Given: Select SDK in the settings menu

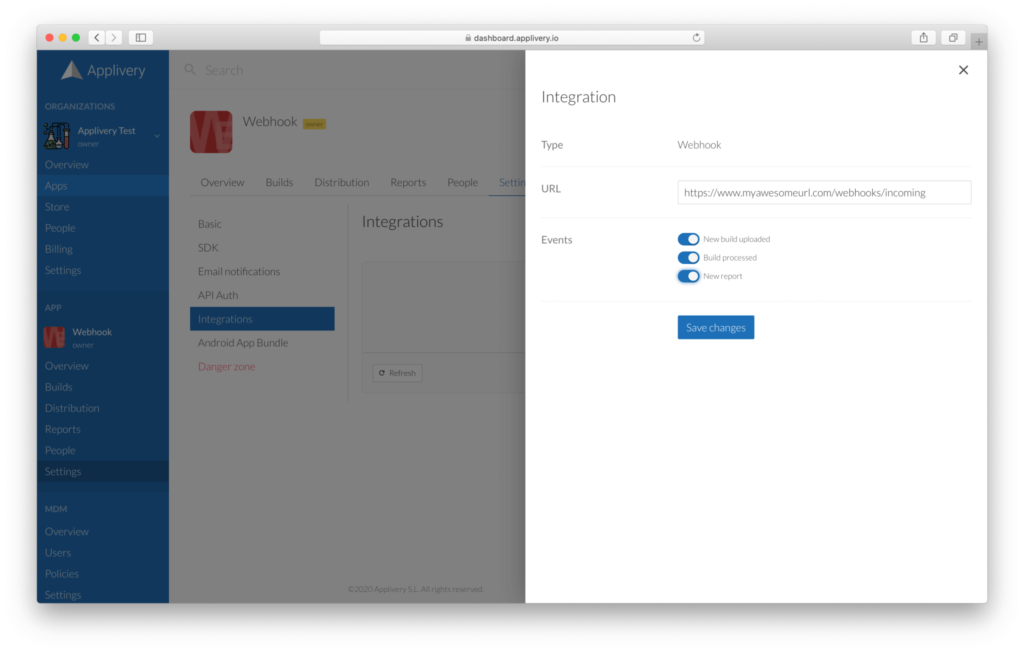Looking at the screenshot, I should pos(262,248).
